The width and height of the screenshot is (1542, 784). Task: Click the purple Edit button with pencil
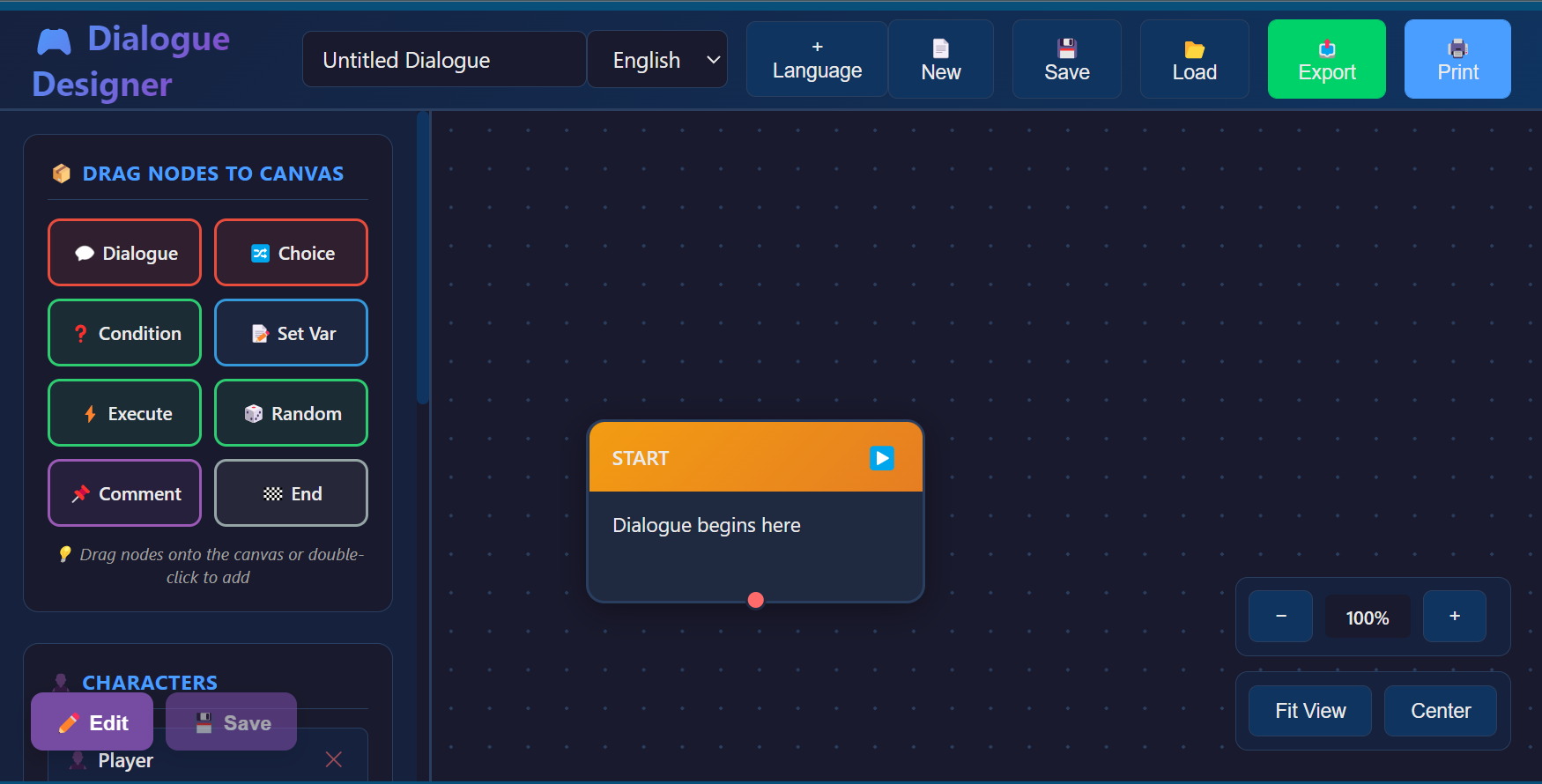point(93,722)
